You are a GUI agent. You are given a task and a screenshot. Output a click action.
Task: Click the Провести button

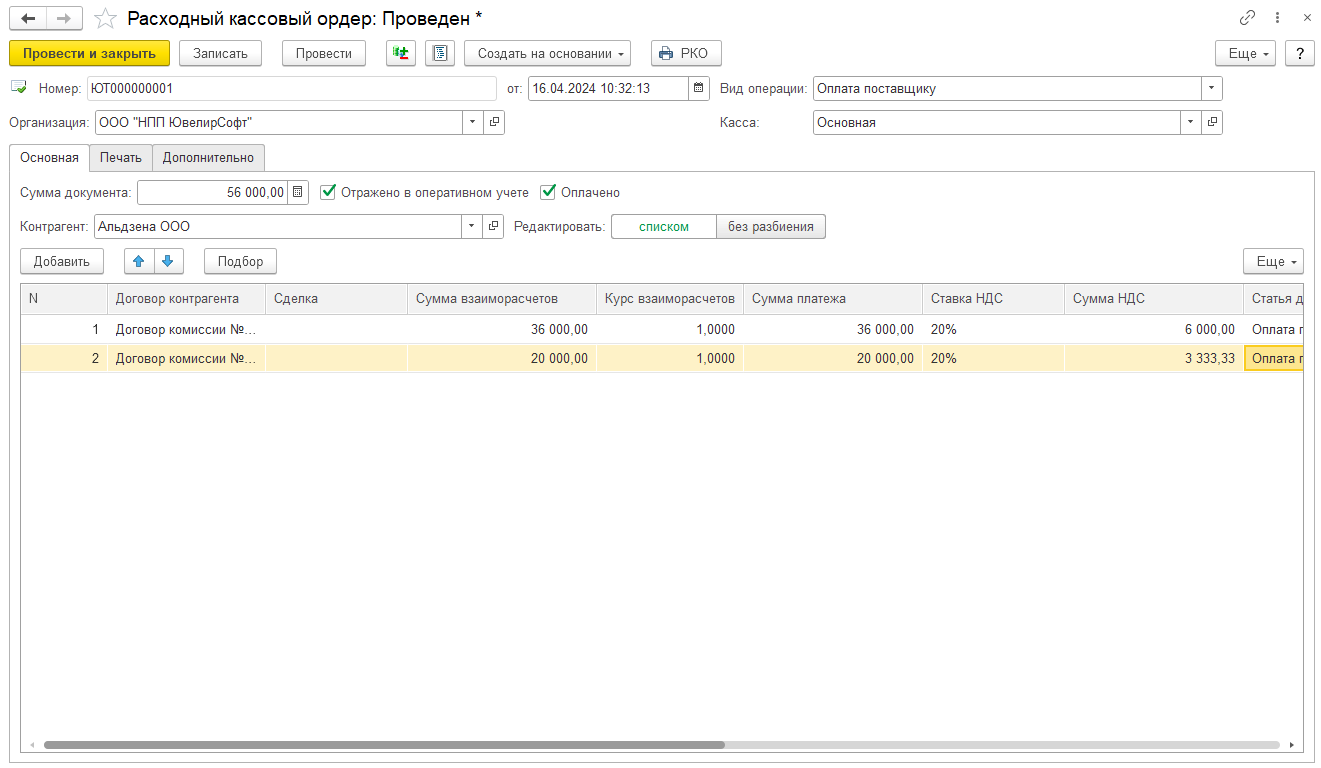324,53
